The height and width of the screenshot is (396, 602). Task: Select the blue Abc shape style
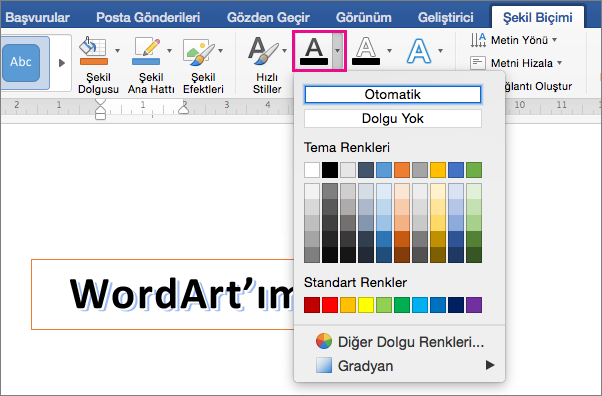pos(21,63)
